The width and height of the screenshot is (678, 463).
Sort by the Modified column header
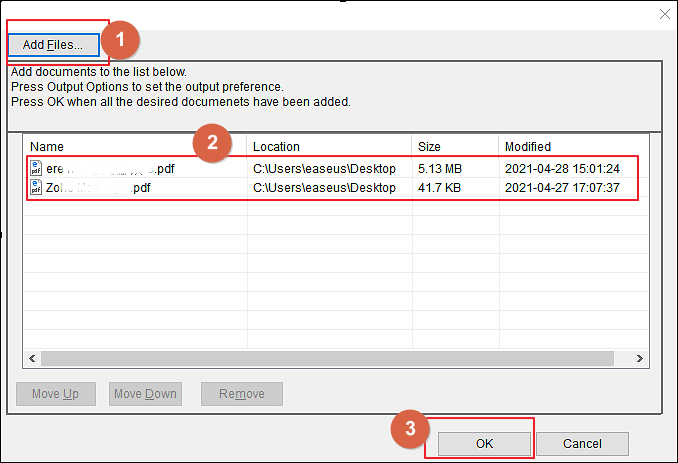pyautogui.click(x=570, y=147)
